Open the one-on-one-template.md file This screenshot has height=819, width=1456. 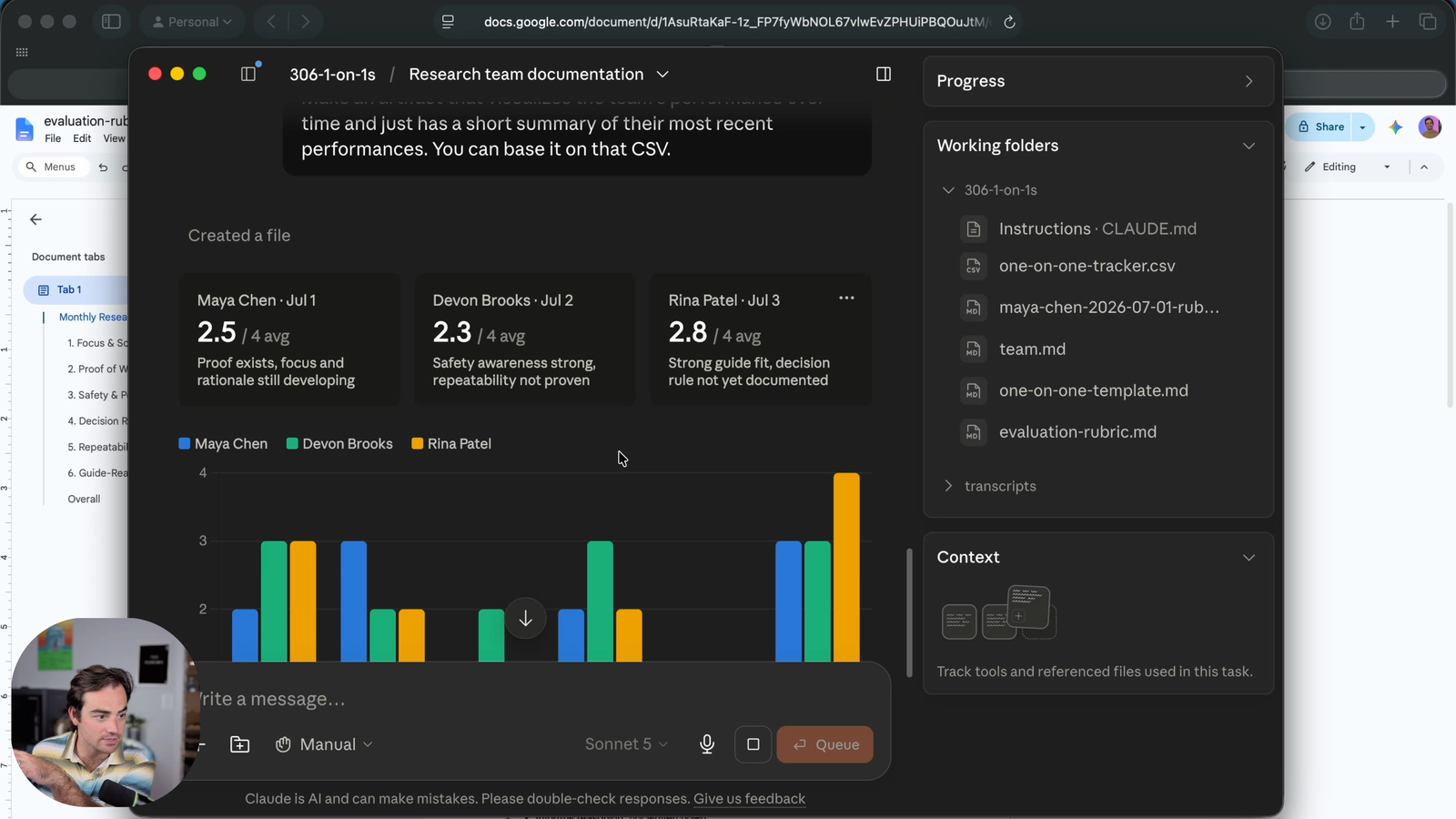pyautogui.click(x=1093, y=391)
